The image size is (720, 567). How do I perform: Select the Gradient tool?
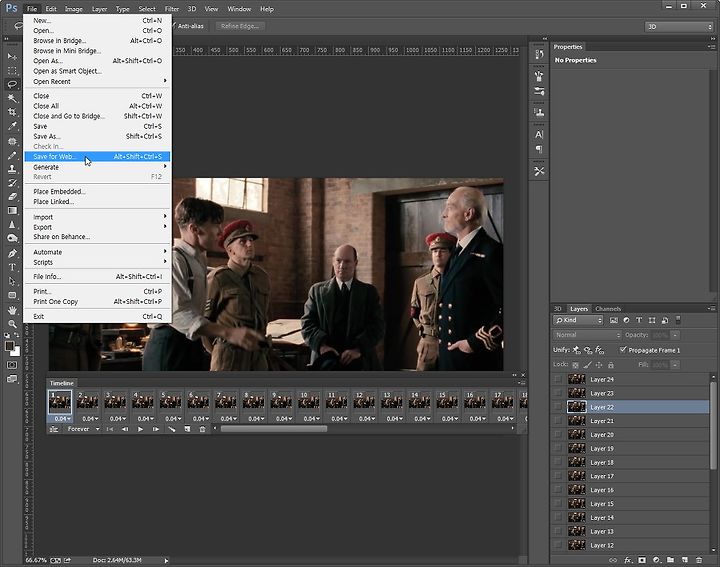12,211
